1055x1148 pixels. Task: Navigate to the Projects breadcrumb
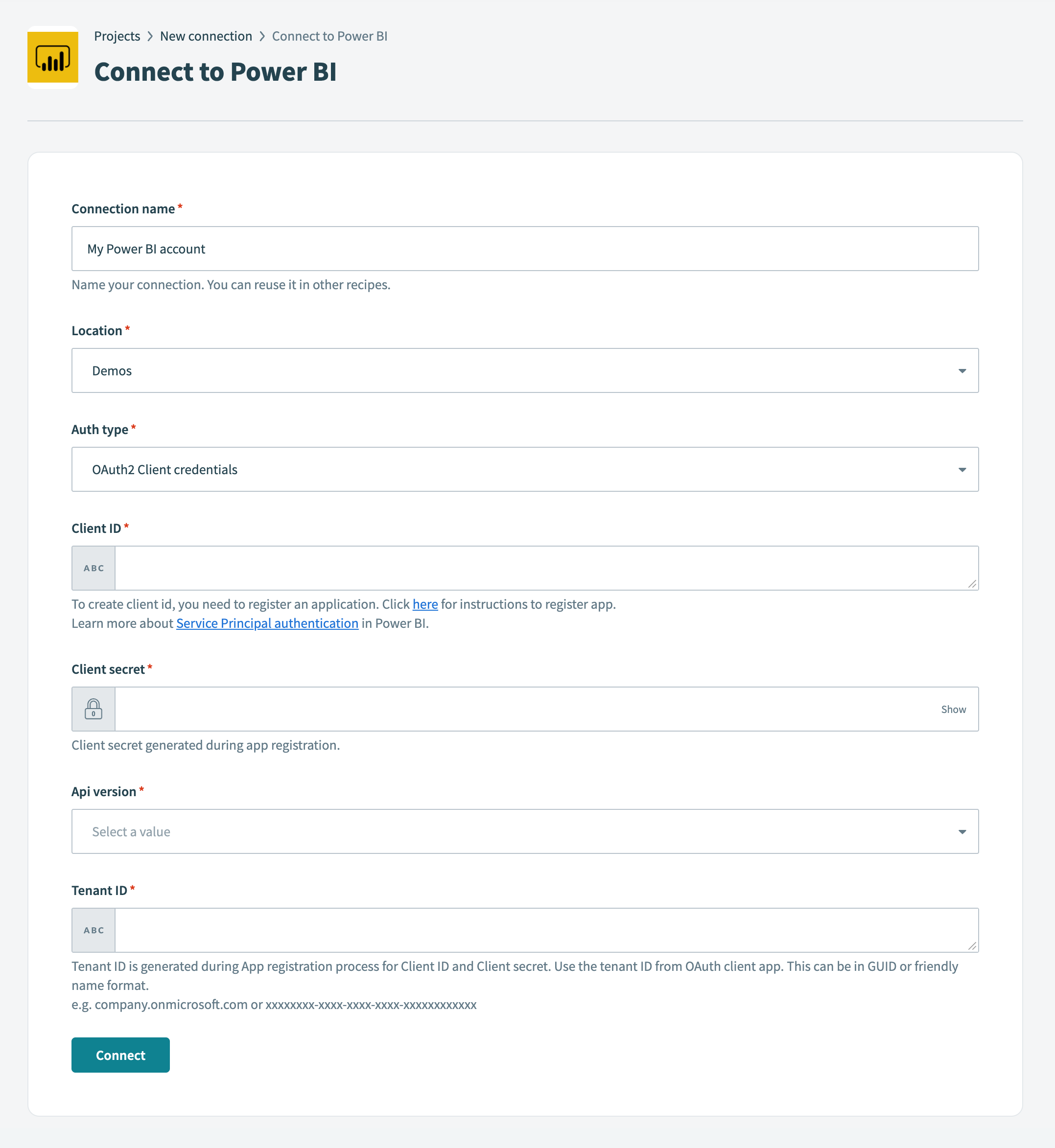[x=117, y=36]
